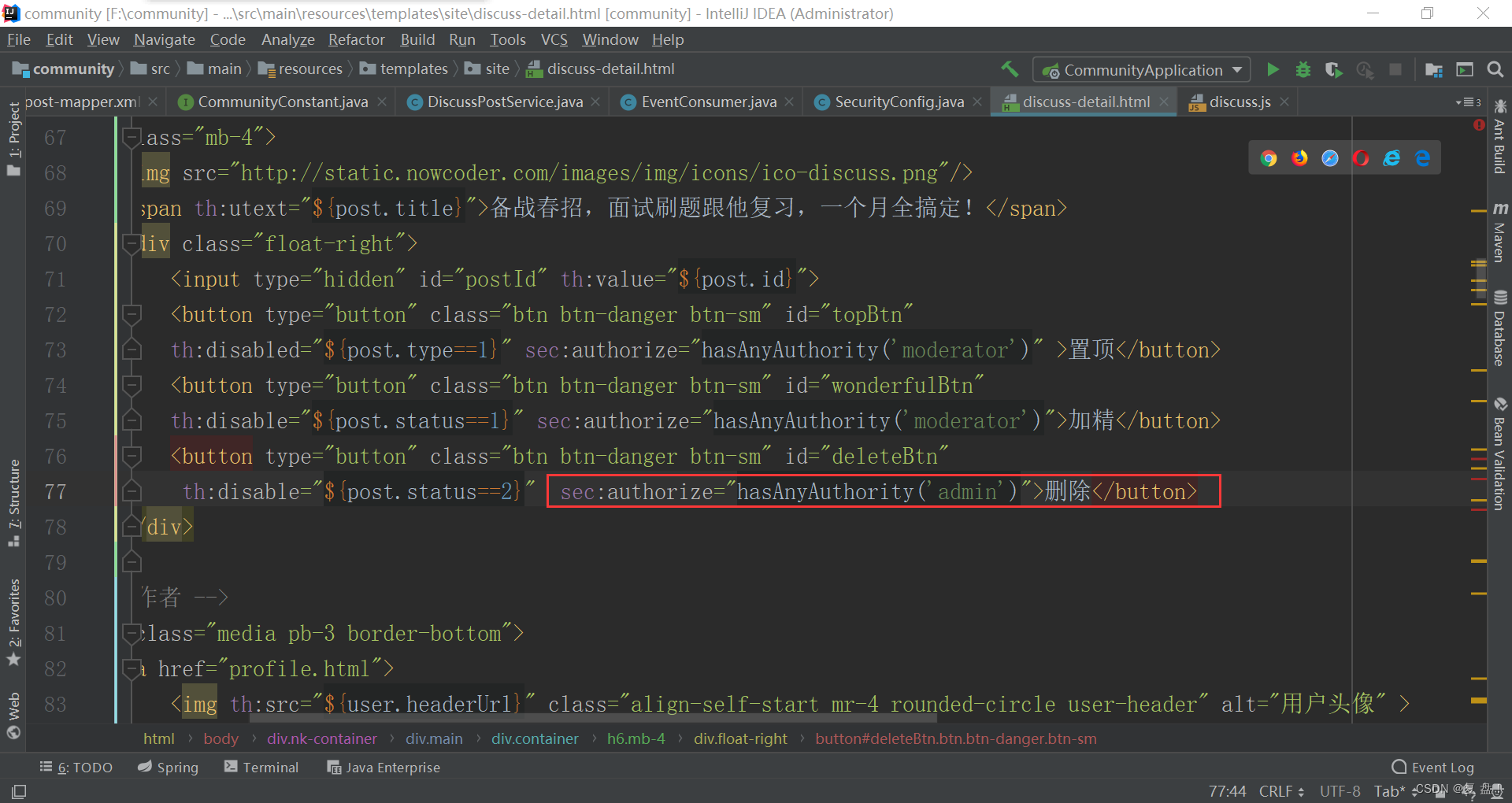Switch to discuss.js tab
Screen dimensions: 1512x803
pyautogui.click(x=1239, y=102)
